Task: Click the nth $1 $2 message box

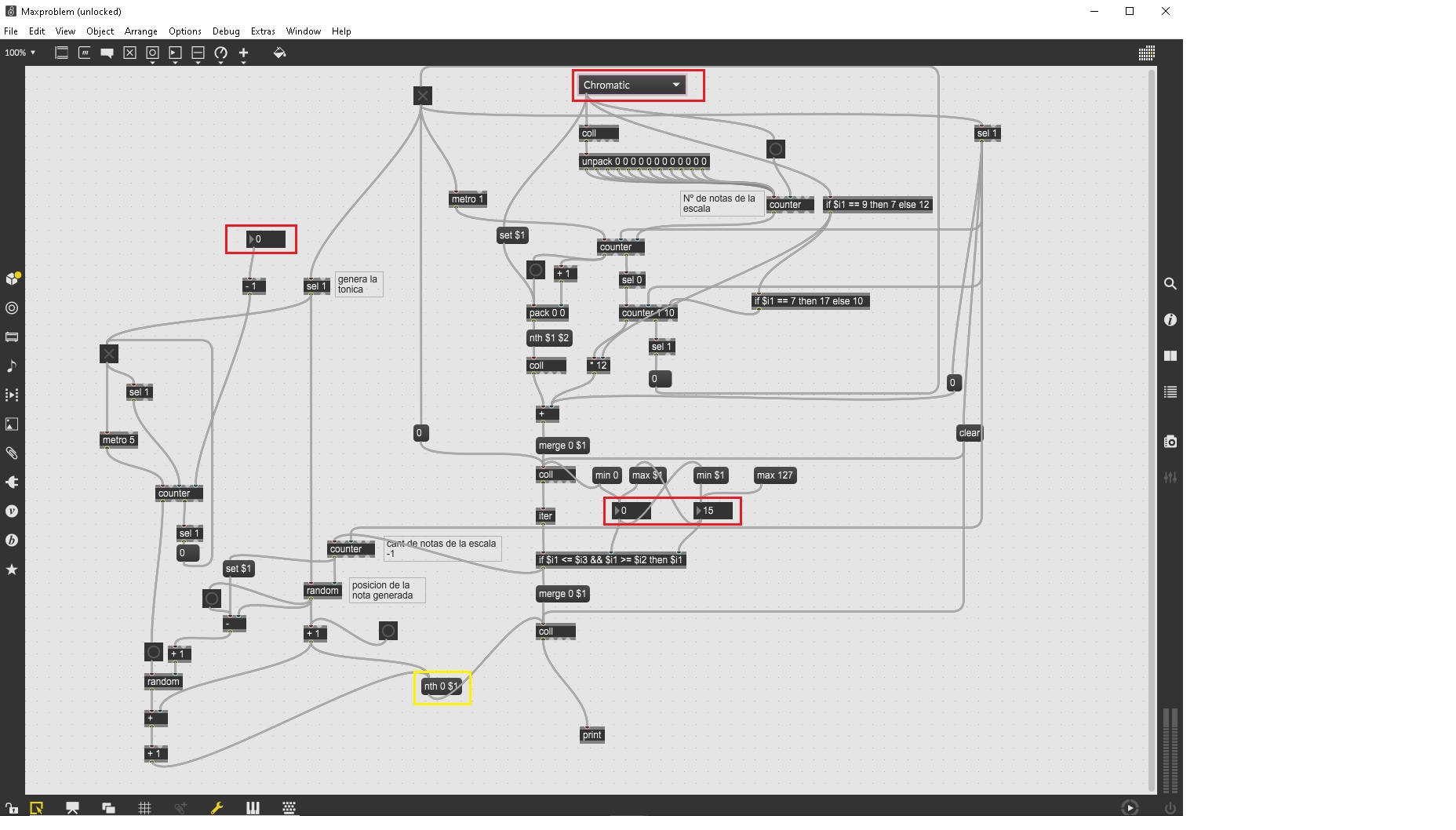Action: tap(549, 338)
